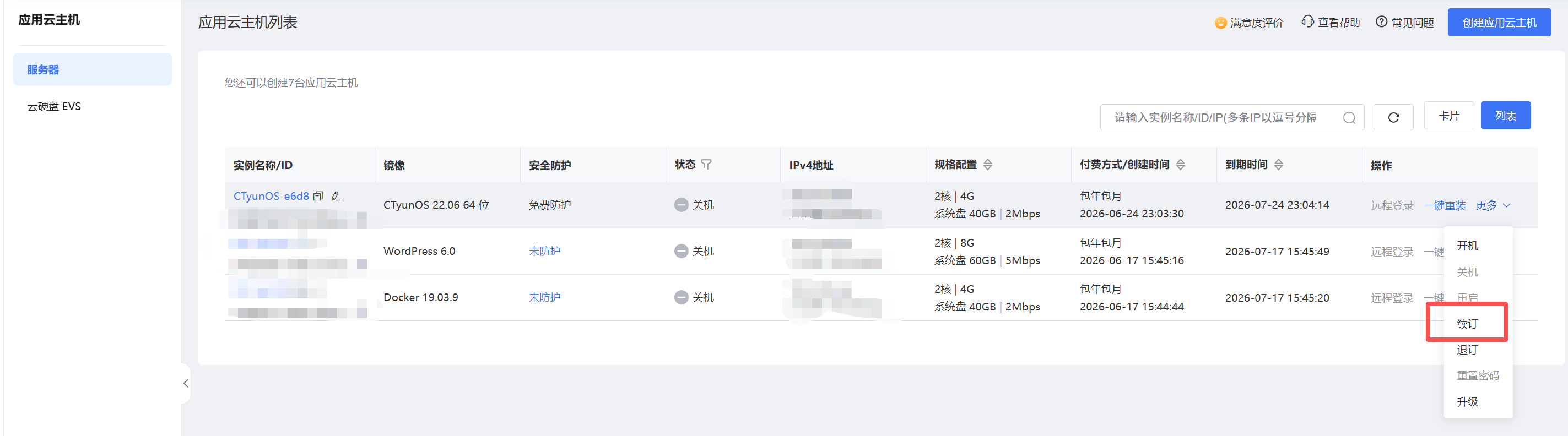Screen dimensions: 1568x436
Task: Open 满意度评价 link text
Action: pos(1256,23)
